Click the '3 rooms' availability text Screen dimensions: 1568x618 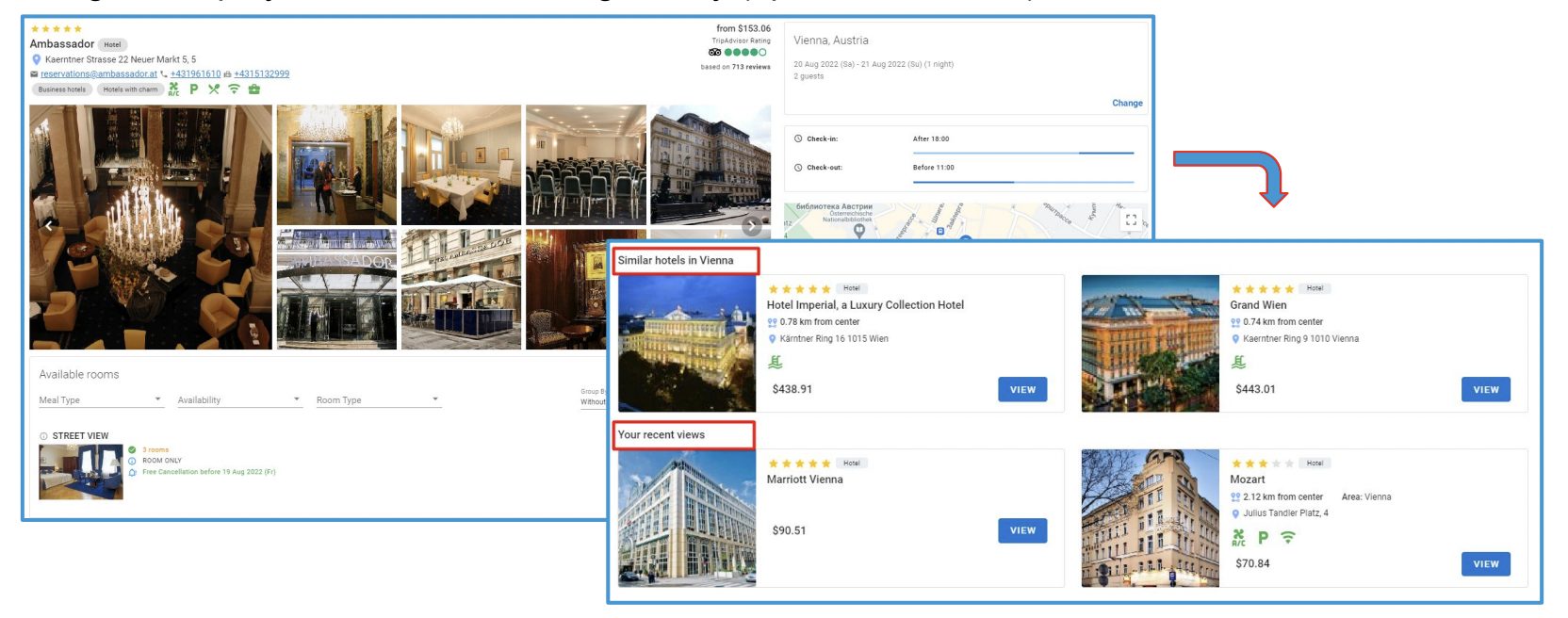tap(155, 450)
